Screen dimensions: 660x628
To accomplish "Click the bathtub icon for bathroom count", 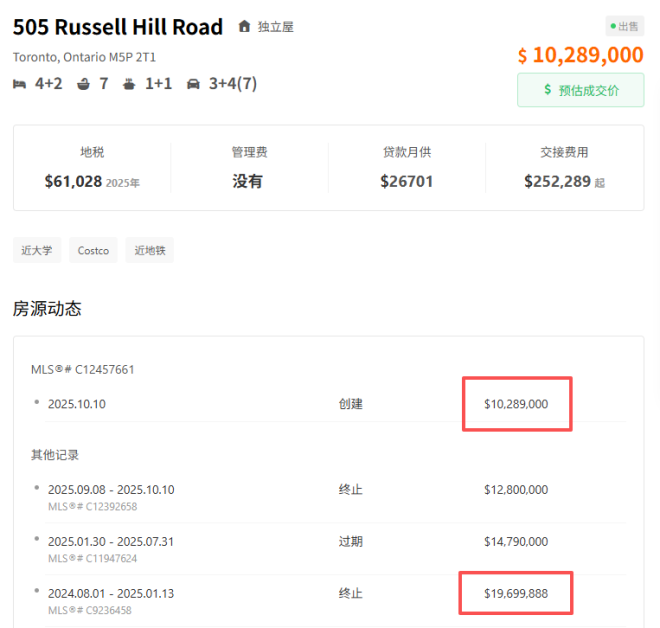I will tap(83, 84).
